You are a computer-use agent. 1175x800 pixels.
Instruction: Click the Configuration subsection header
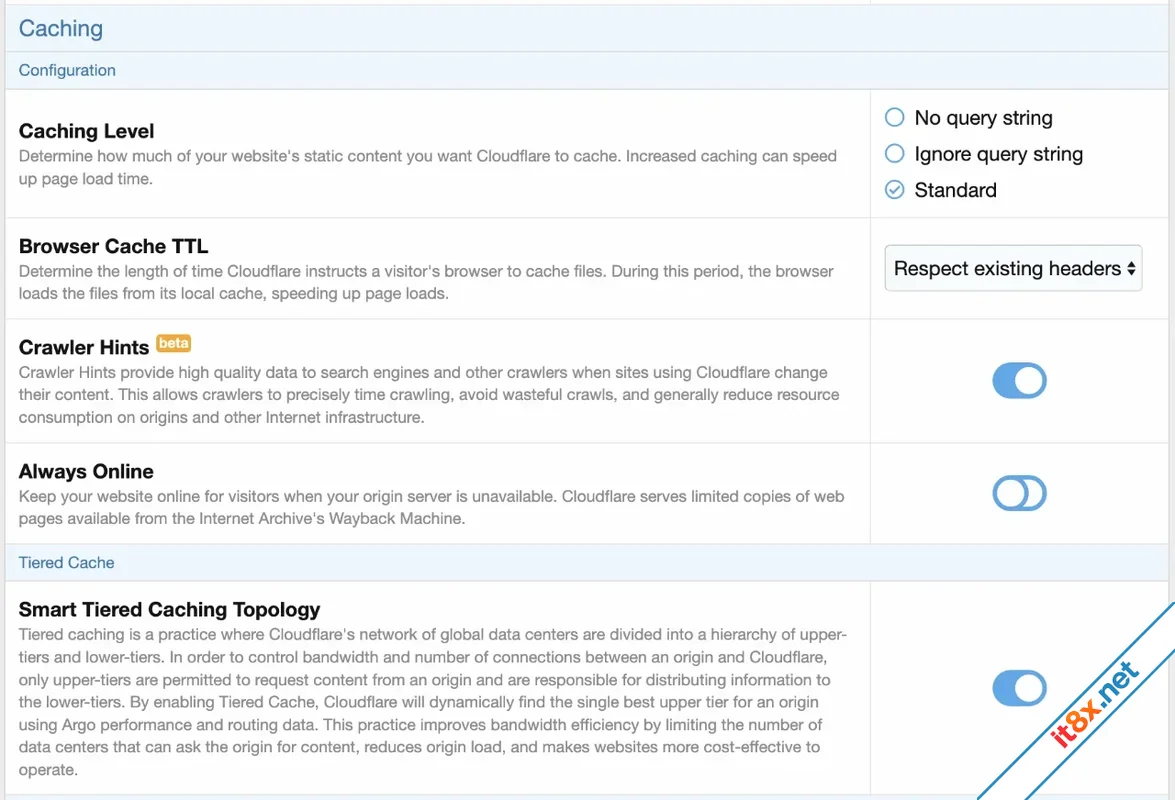tap(67, 70)
